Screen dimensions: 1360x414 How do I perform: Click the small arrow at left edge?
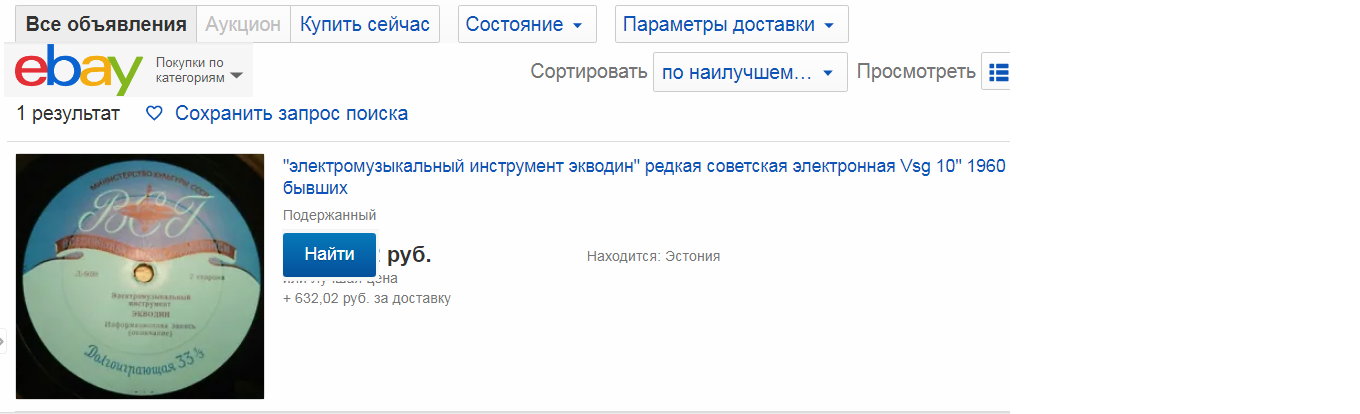(3, 342)
